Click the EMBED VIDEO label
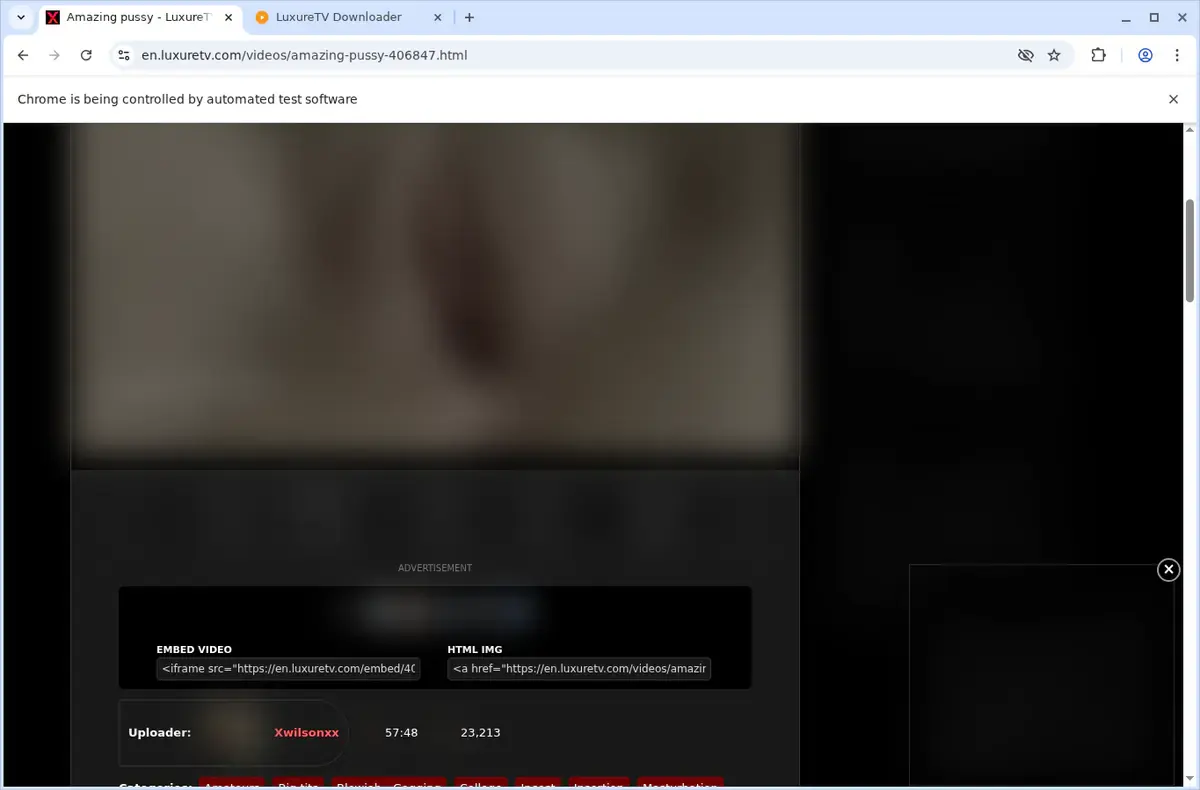 coord(194,650)
